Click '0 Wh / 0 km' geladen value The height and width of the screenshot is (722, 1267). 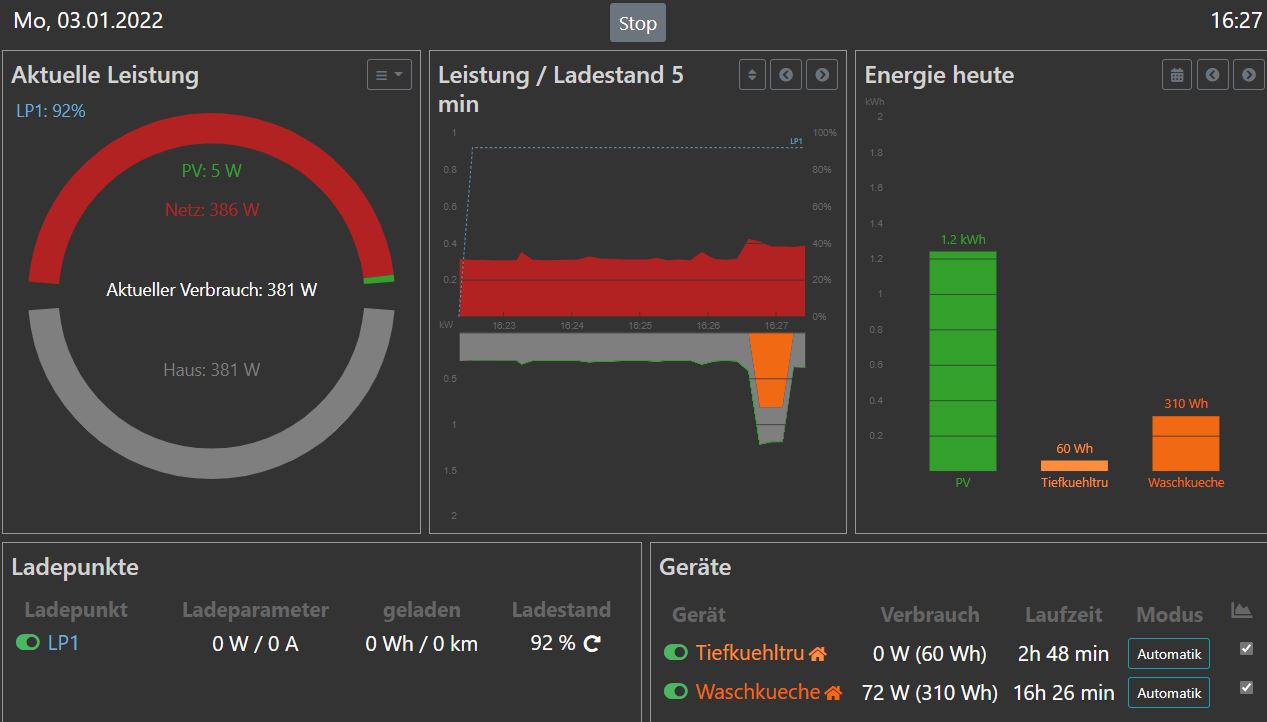pyautogui.click(x=421, y=644)
